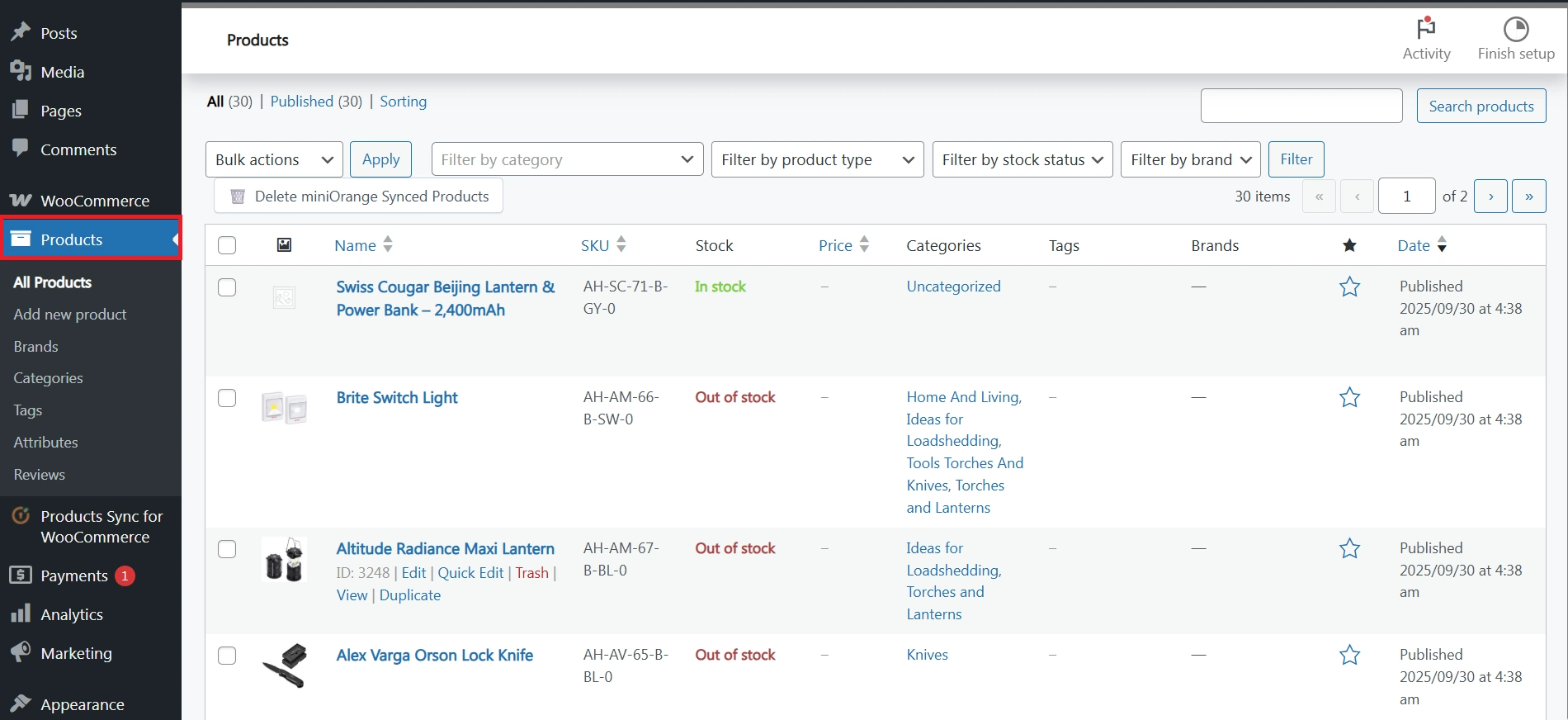The width and height of the screenshot is (1568, 720).
Task: Click the Payments notification badge
Action: 125,576
